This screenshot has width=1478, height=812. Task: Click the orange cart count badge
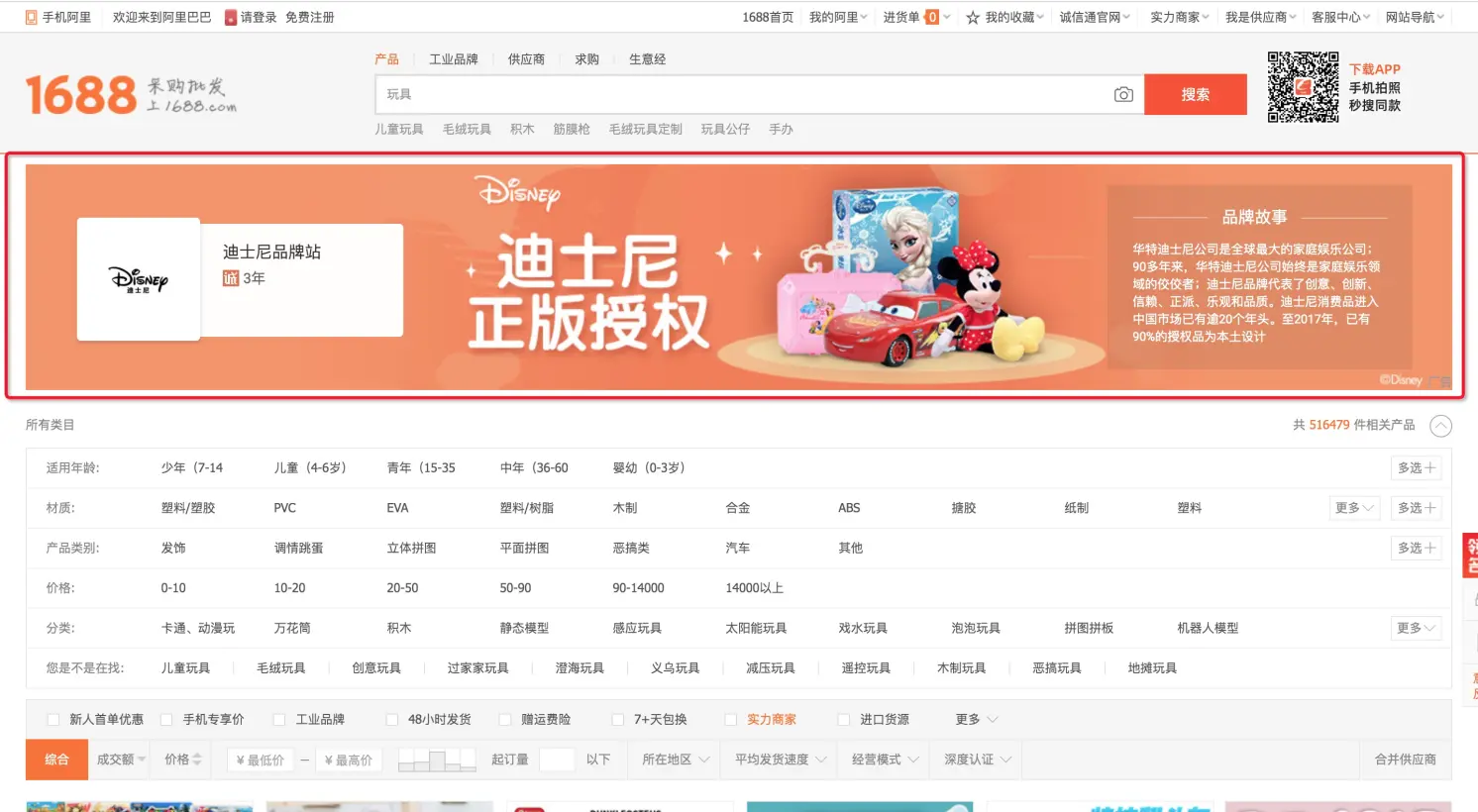point(932,17)
